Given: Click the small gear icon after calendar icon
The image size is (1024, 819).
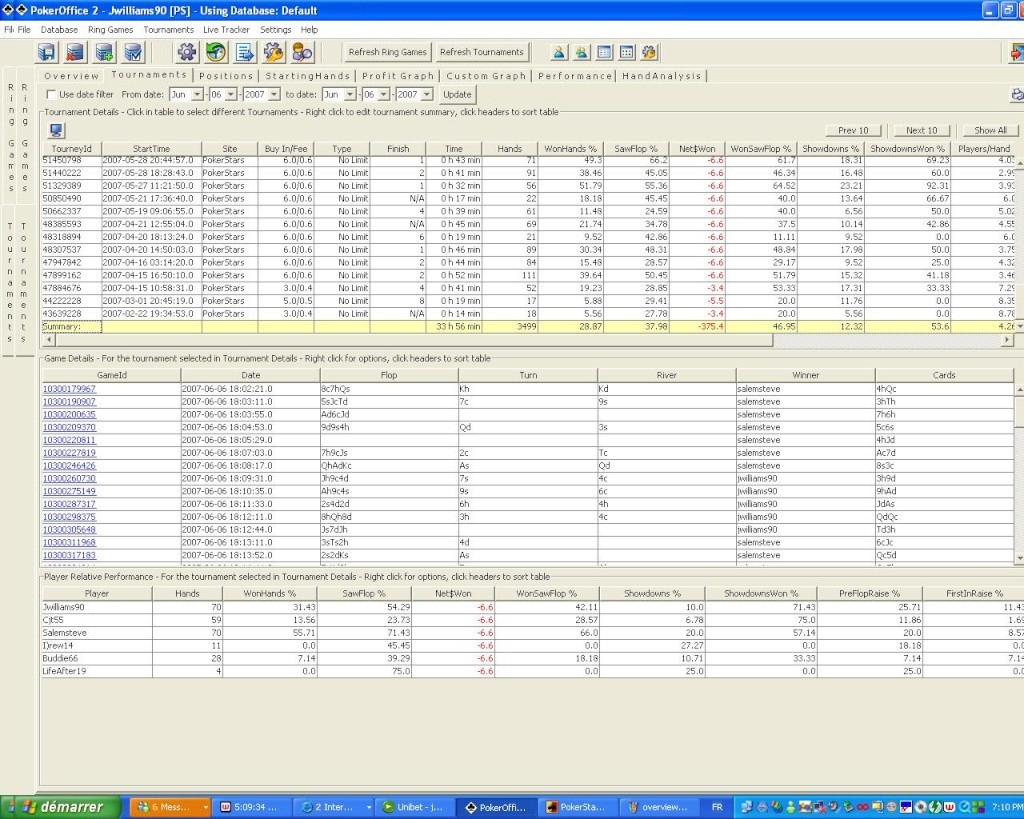Looking at the screenshot, I should click(x=649, y=52).
